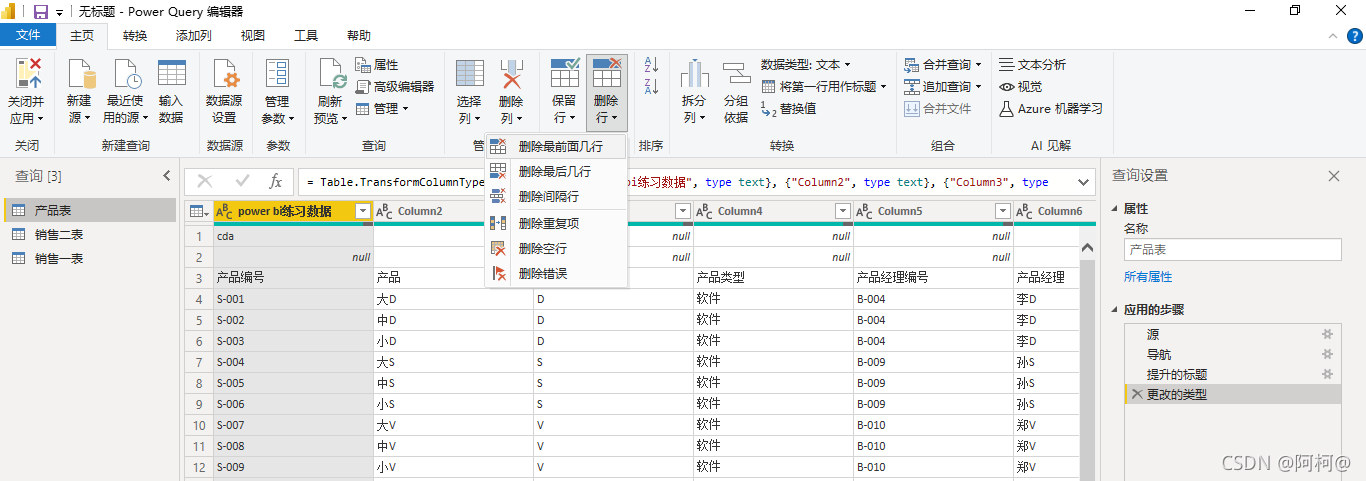The image size is (1366, 481).
Task: Open Data Type: Text (数据类型: 文本) dropdown
Action: tap(807, 64)
